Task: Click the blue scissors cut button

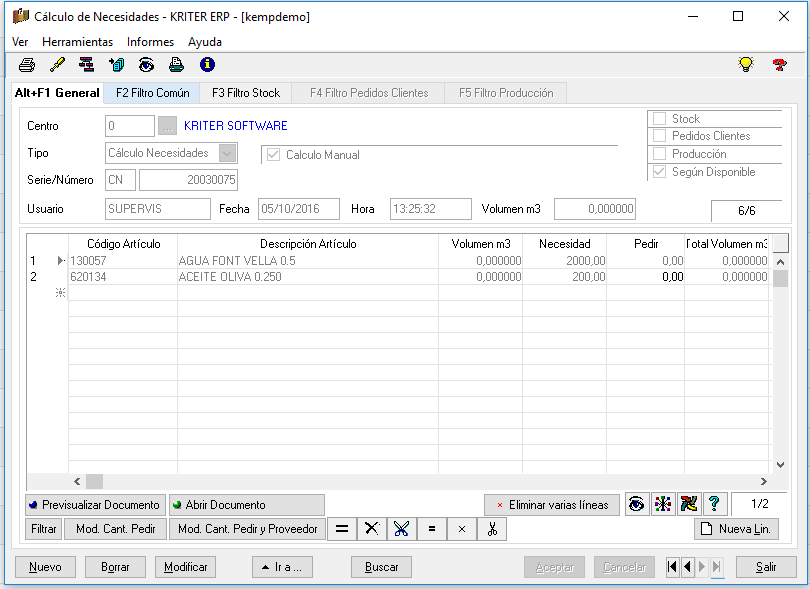Action: tap(401, 529)
